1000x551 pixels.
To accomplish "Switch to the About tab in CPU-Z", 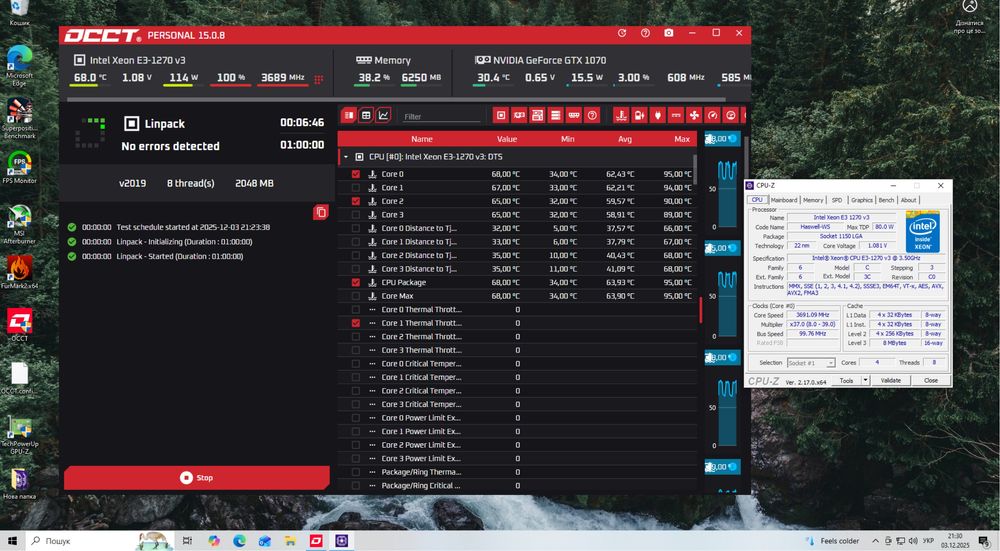I will click(x=908, y=200).
